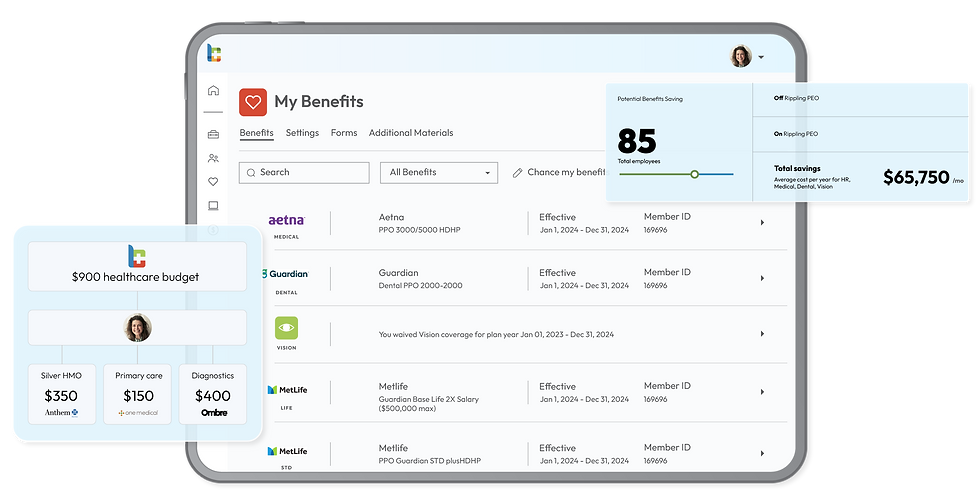Switch to the Settings tab

tap(302, 133)
